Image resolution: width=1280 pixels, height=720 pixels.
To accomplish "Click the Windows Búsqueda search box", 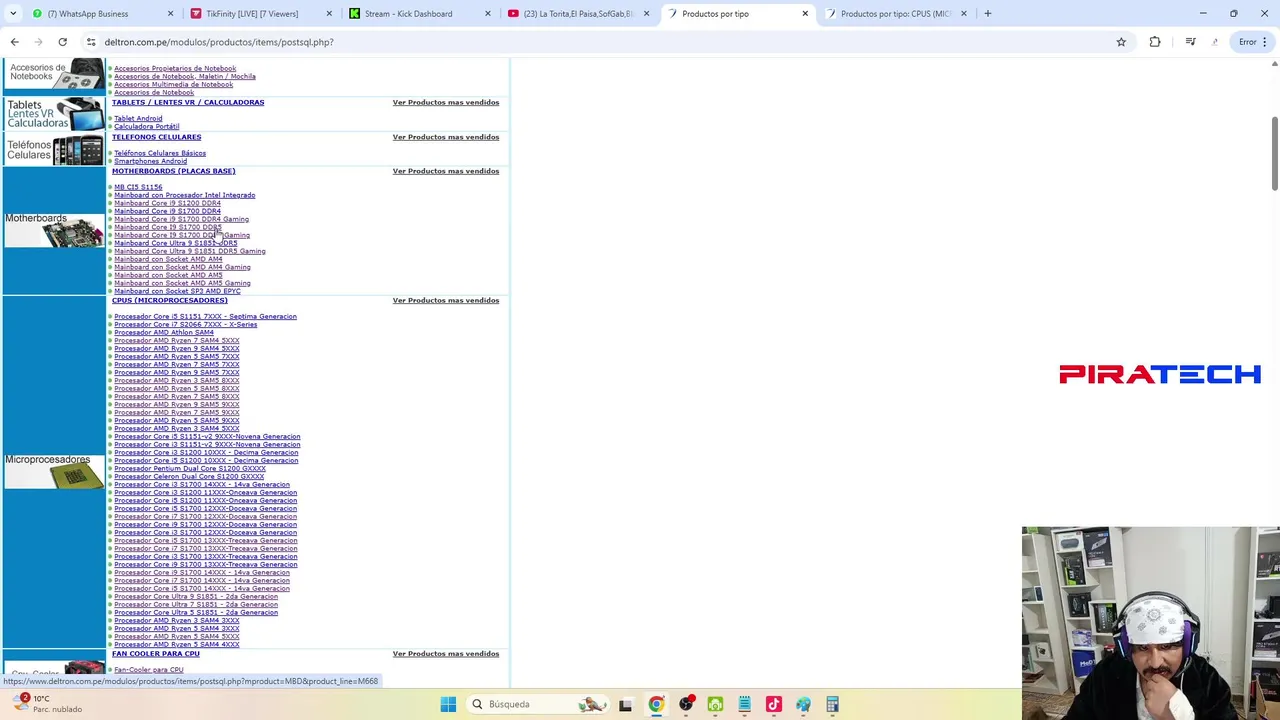I will click(538, 704).
